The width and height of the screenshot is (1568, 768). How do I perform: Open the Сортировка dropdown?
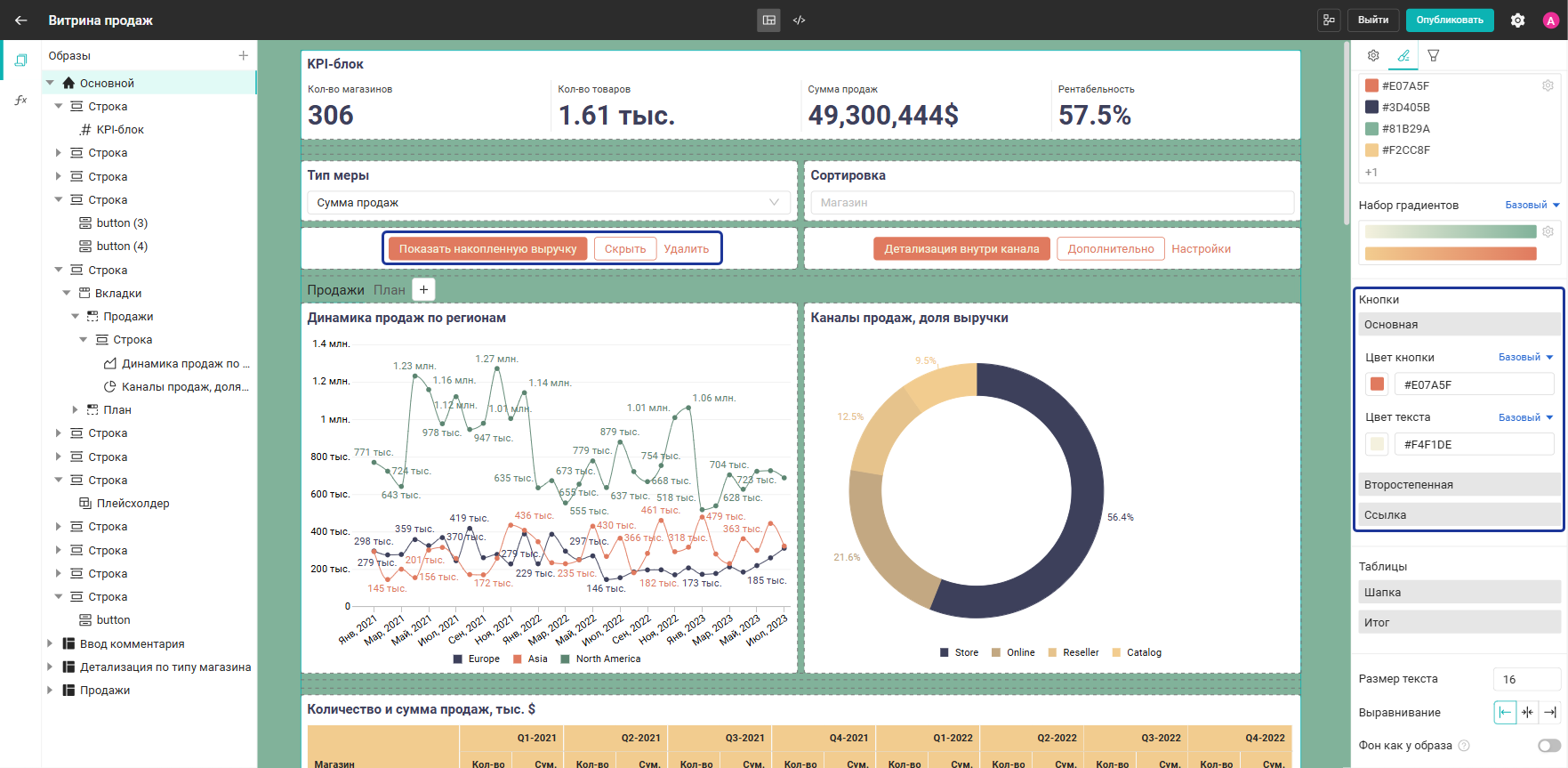(x=1052, y=203)
